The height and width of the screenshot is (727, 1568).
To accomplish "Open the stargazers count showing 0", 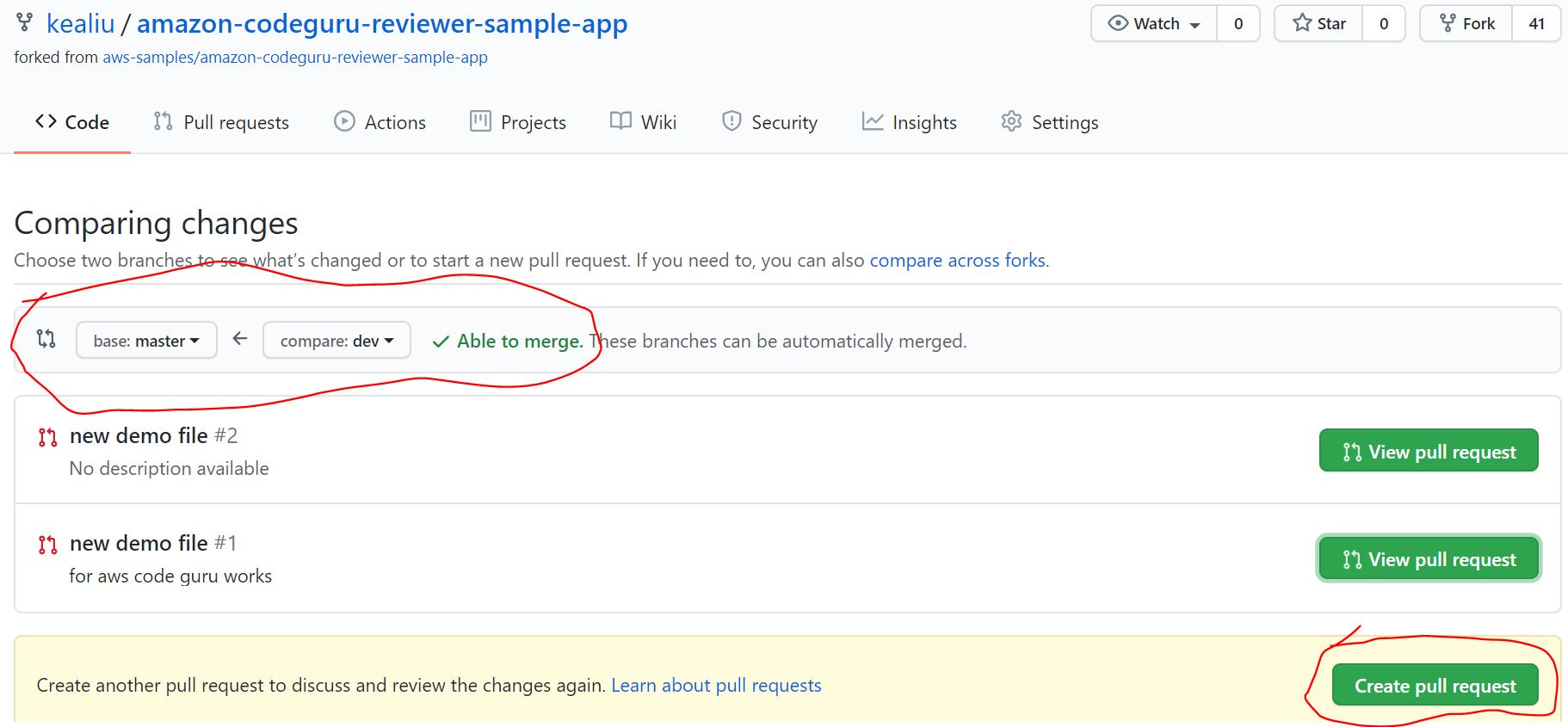I will point(1384,23).
